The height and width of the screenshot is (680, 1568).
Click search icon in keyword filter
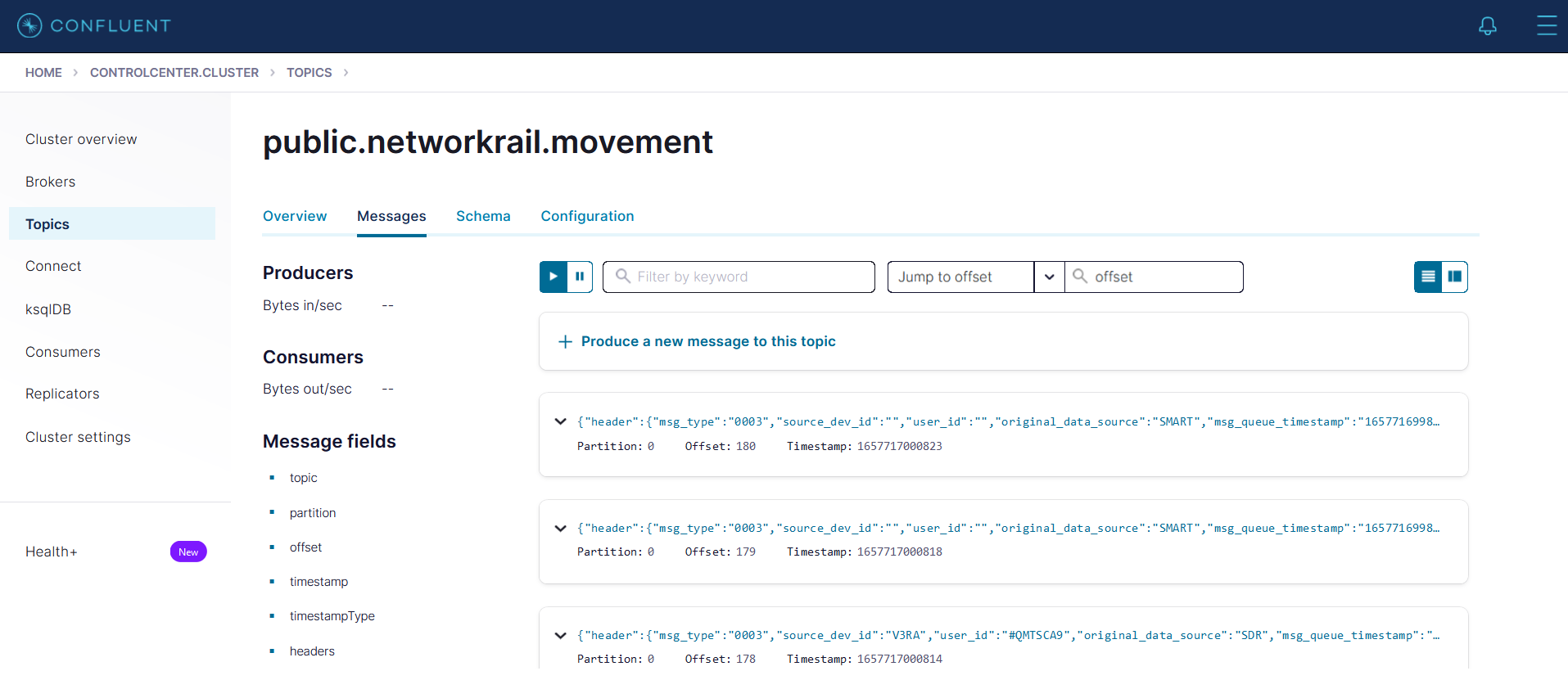623,276
